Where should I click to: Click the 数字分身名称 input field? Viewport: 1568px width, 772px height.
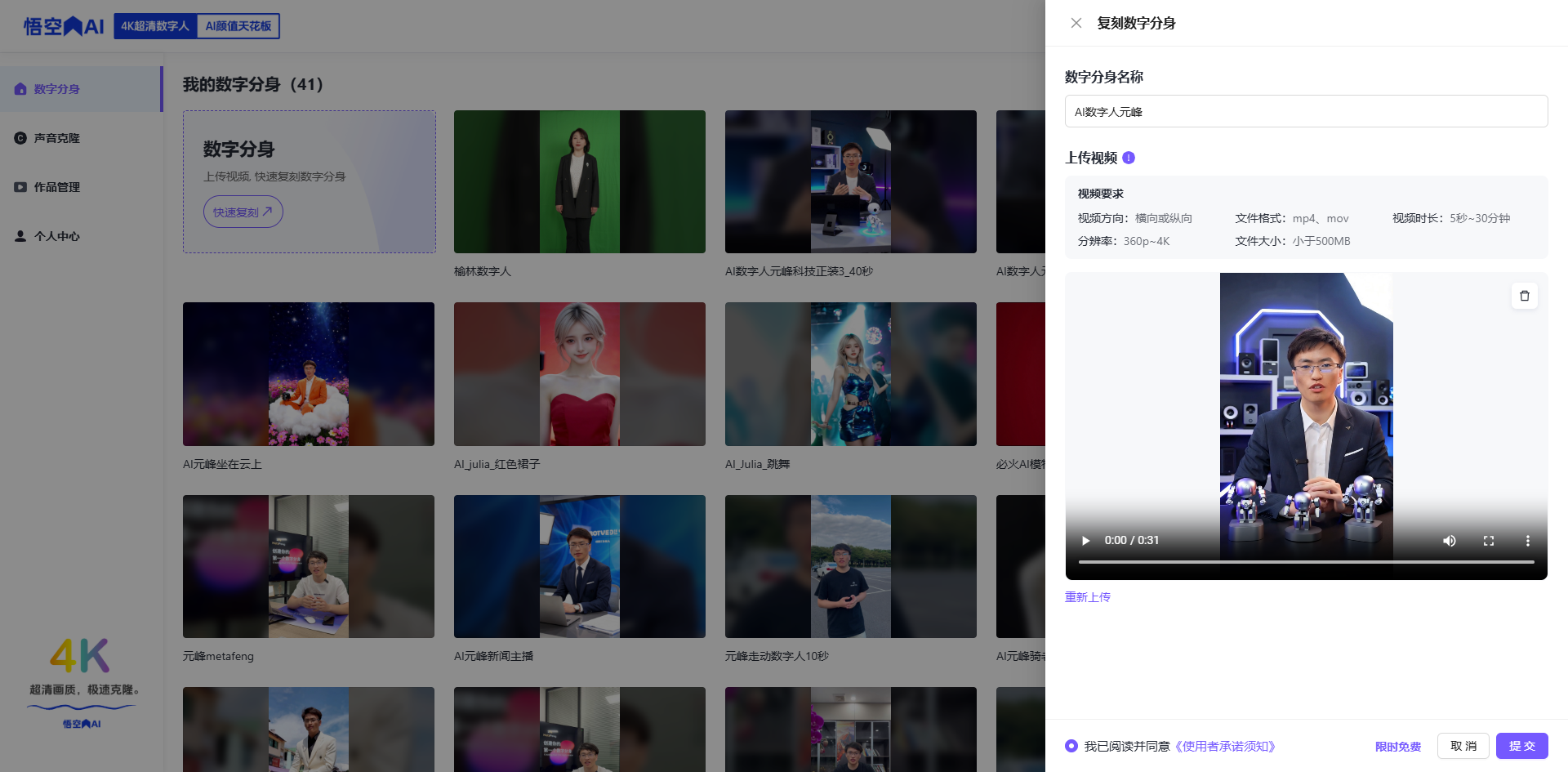pyautogui.click(x=1307, y=111)
